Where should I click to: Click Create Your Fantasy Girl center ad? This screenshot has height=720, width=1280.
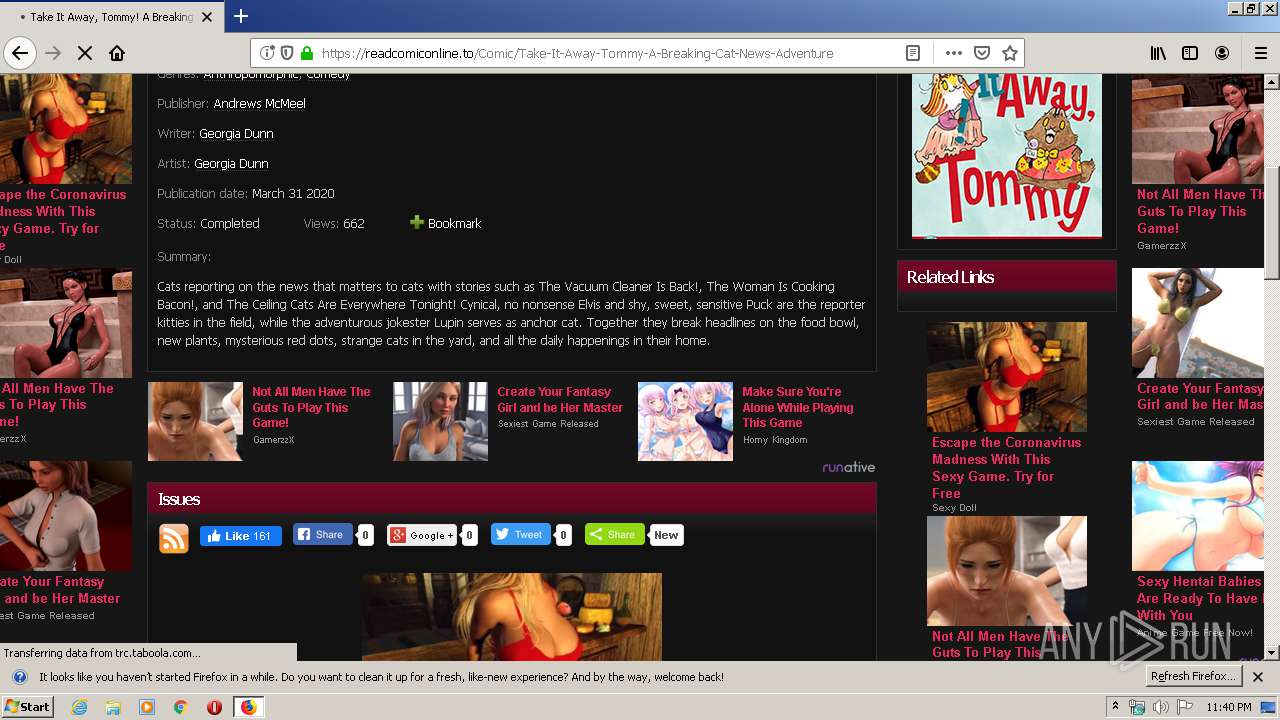coord(560,399)
